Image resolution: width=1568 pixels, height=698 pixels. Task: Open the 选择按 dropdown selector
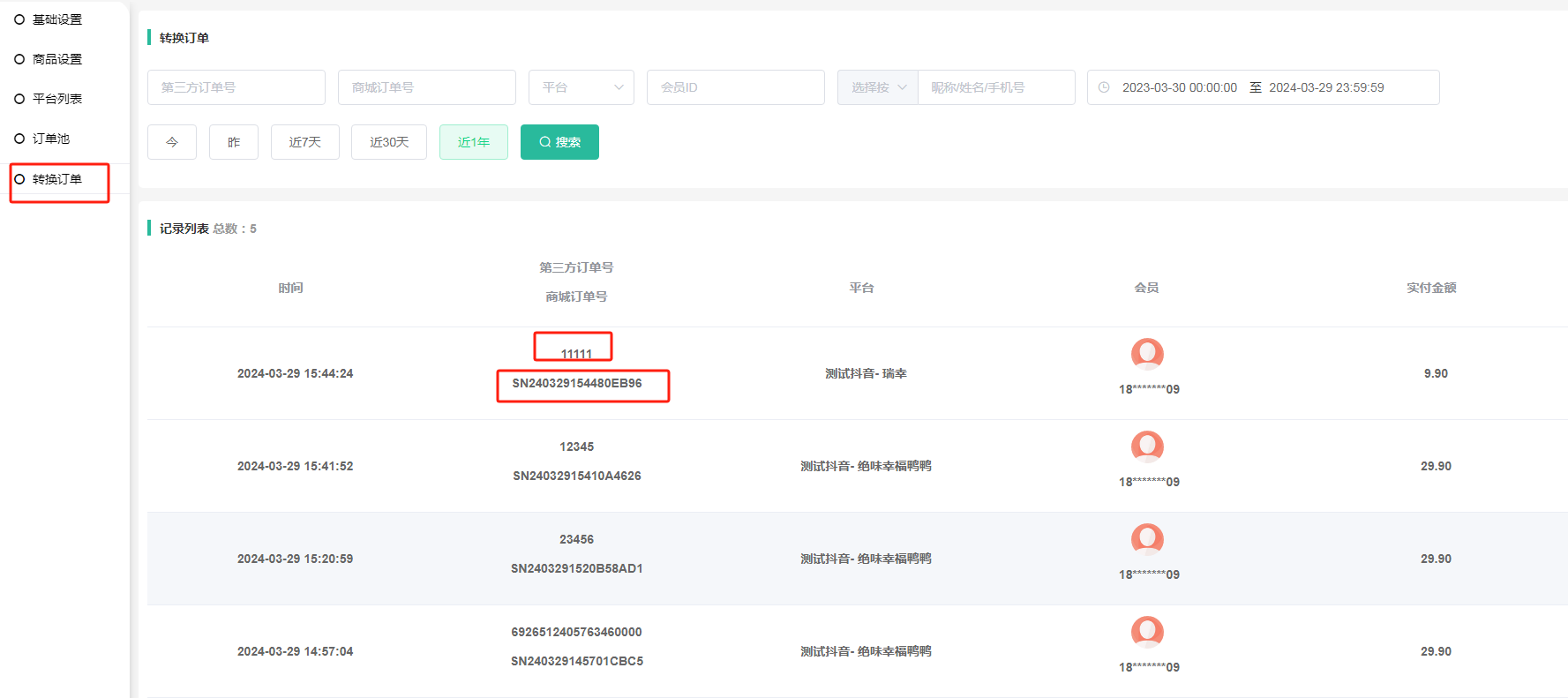[877, 87]
